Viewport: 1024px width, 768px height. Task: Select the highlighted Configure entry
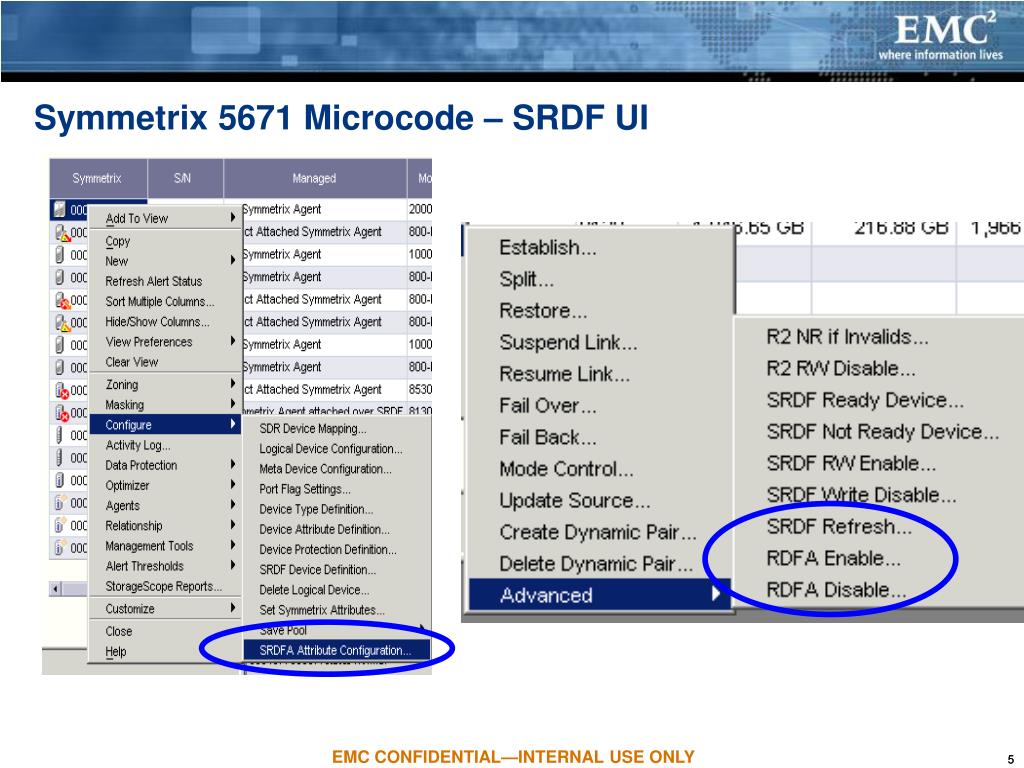click(165, 424)
